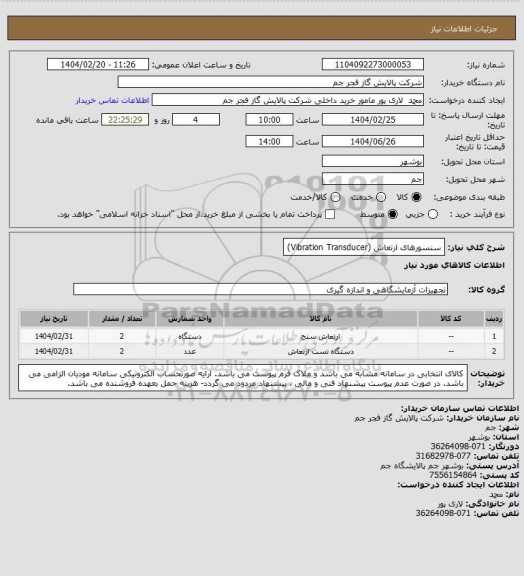Click the need date 1404/02/31 in row 1
Viewport: 524px width, 576px height.
tap(54, 336)
